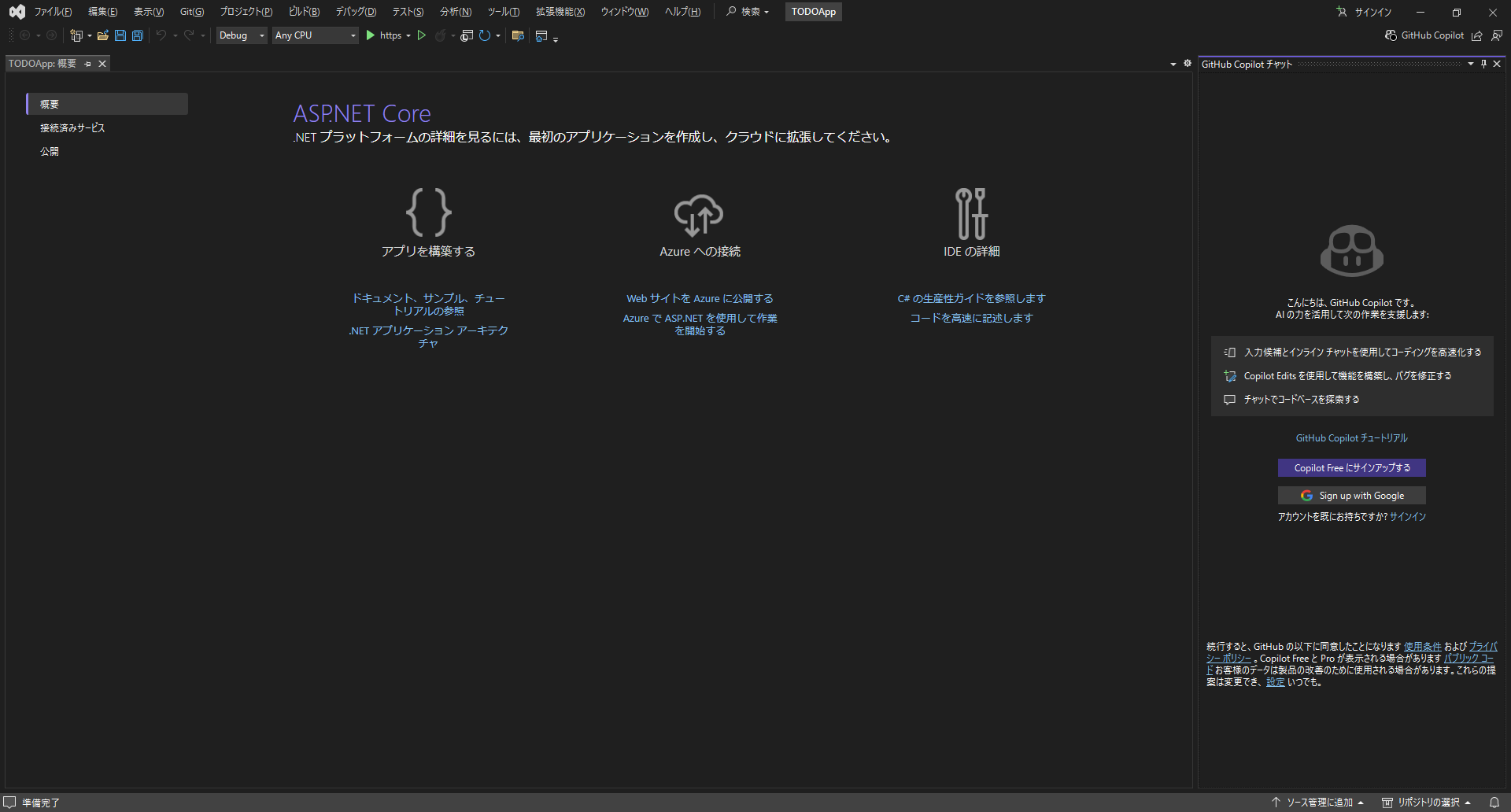Open C# の生産性ガイドを参照します link
The height and width of the screenshot is (812, 1511).
tap(971, 299)
